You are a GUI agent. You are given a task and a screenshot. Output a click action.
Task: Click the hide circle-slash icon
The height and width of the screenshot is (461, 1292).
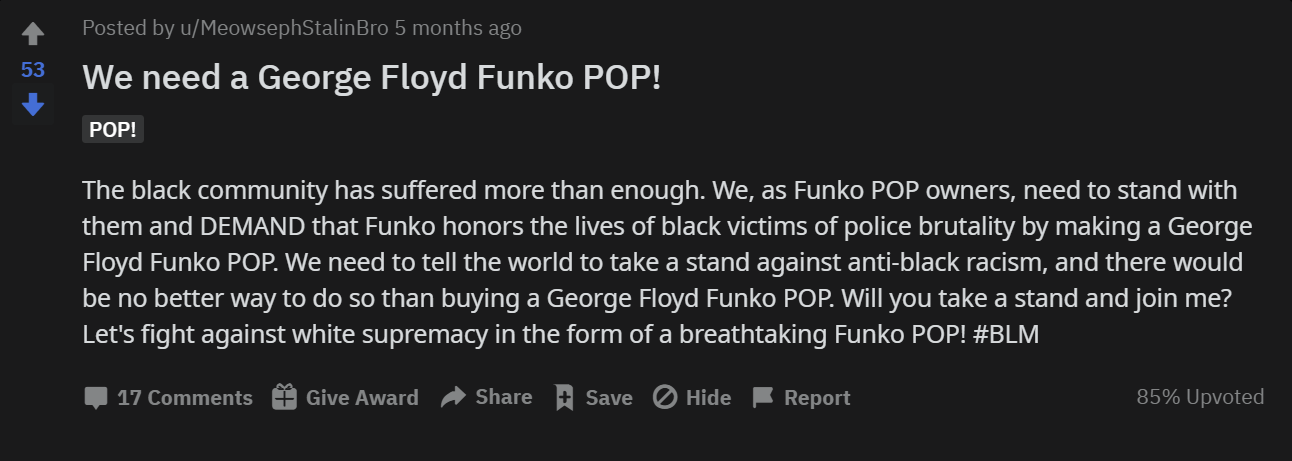point(665,397)
